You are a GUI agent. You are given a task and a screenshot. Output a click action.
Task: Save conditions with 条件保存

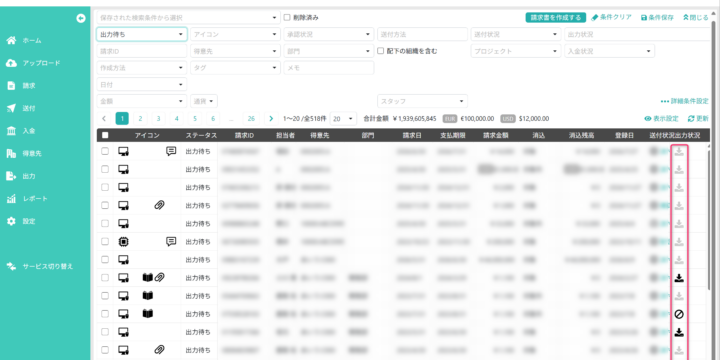coord(657,17)
